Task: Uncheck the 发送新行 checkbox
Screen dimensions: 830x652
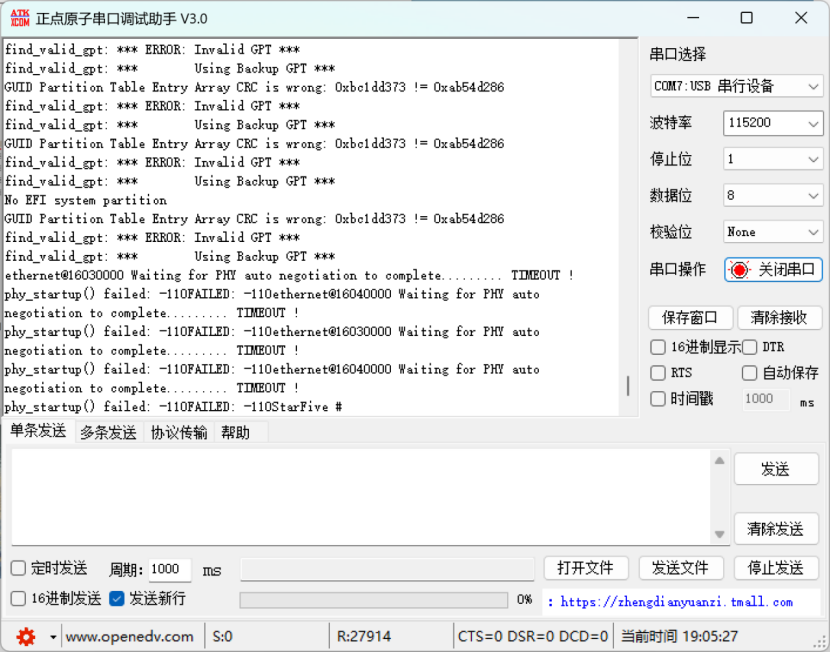Action: (117, 599)
